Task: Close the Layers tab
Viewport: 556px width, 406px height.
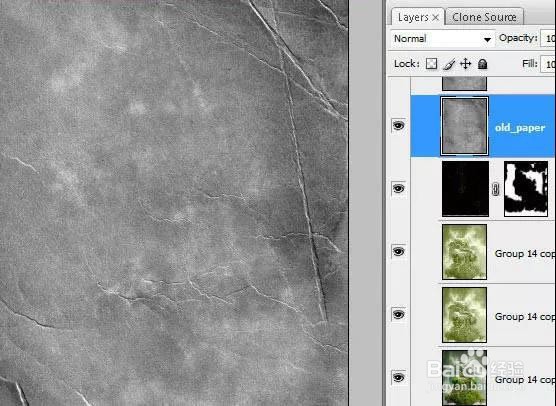Action: coord(436,17)
